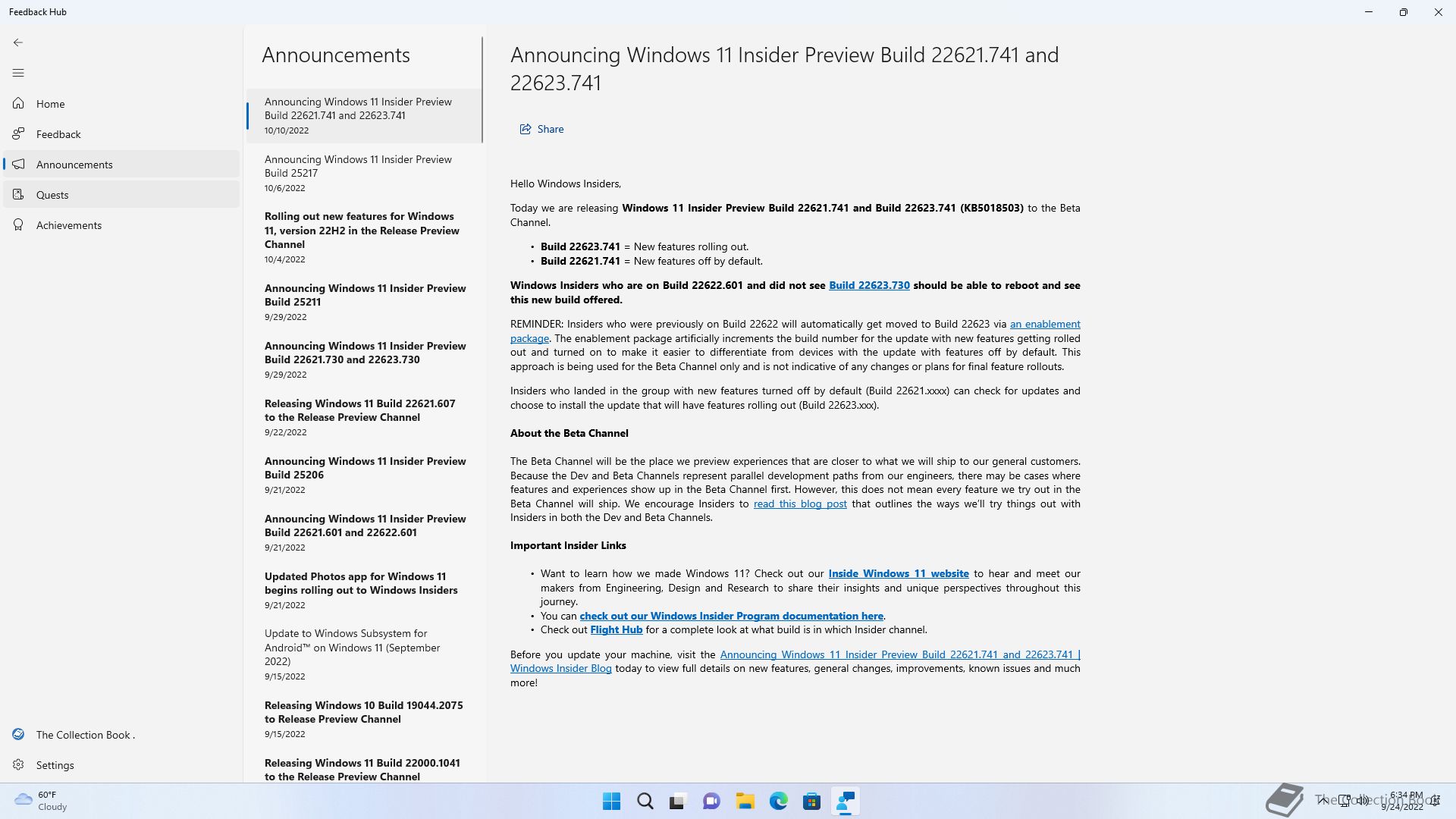Open the Chat app on taskbar
This screenshot has width=1456, height=819.
point(711,801)
